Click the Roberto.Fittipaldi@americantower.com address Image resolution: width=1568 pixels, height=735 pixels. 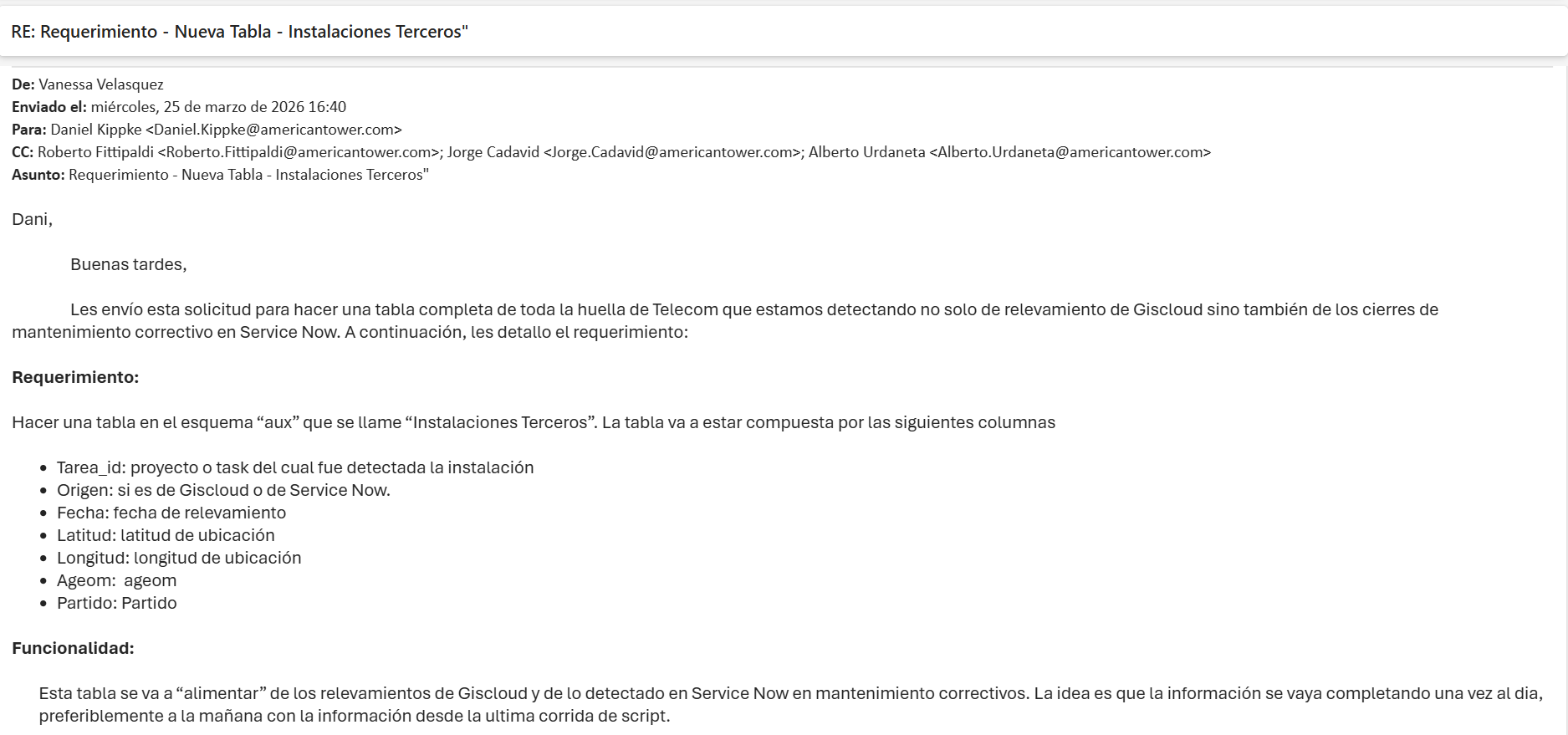(299, 152)
